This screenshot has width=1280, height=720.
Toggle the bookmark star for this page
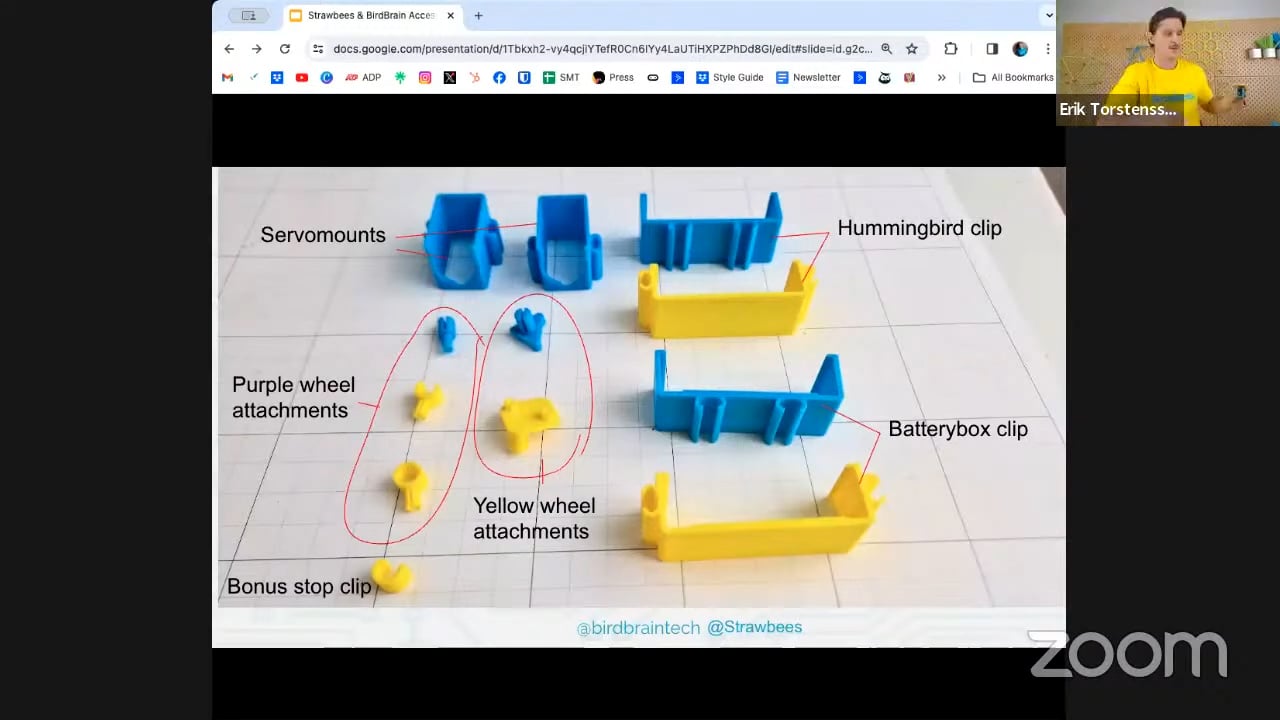pyautogui.click(x=912, y=48)
